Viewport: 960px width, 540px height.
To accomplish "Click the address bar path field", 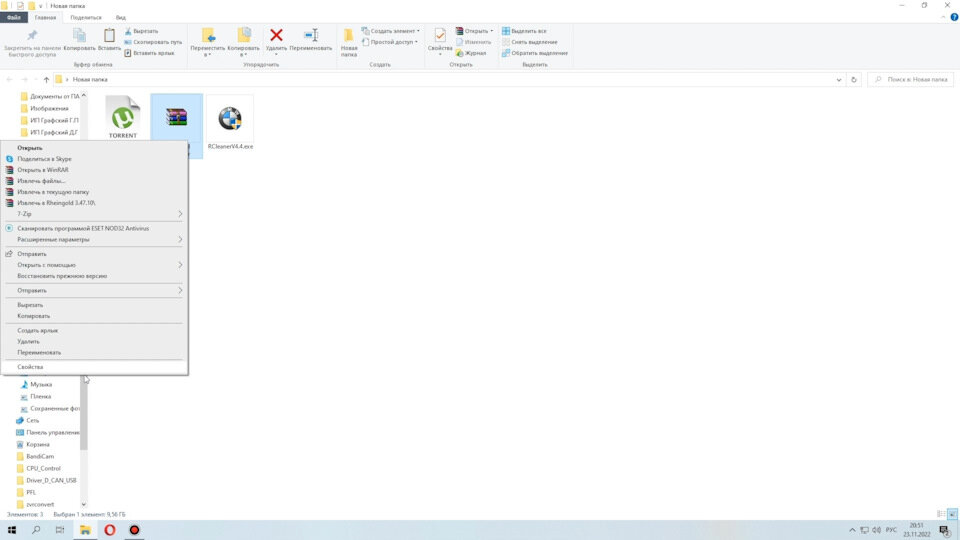I will click(441, 80).
